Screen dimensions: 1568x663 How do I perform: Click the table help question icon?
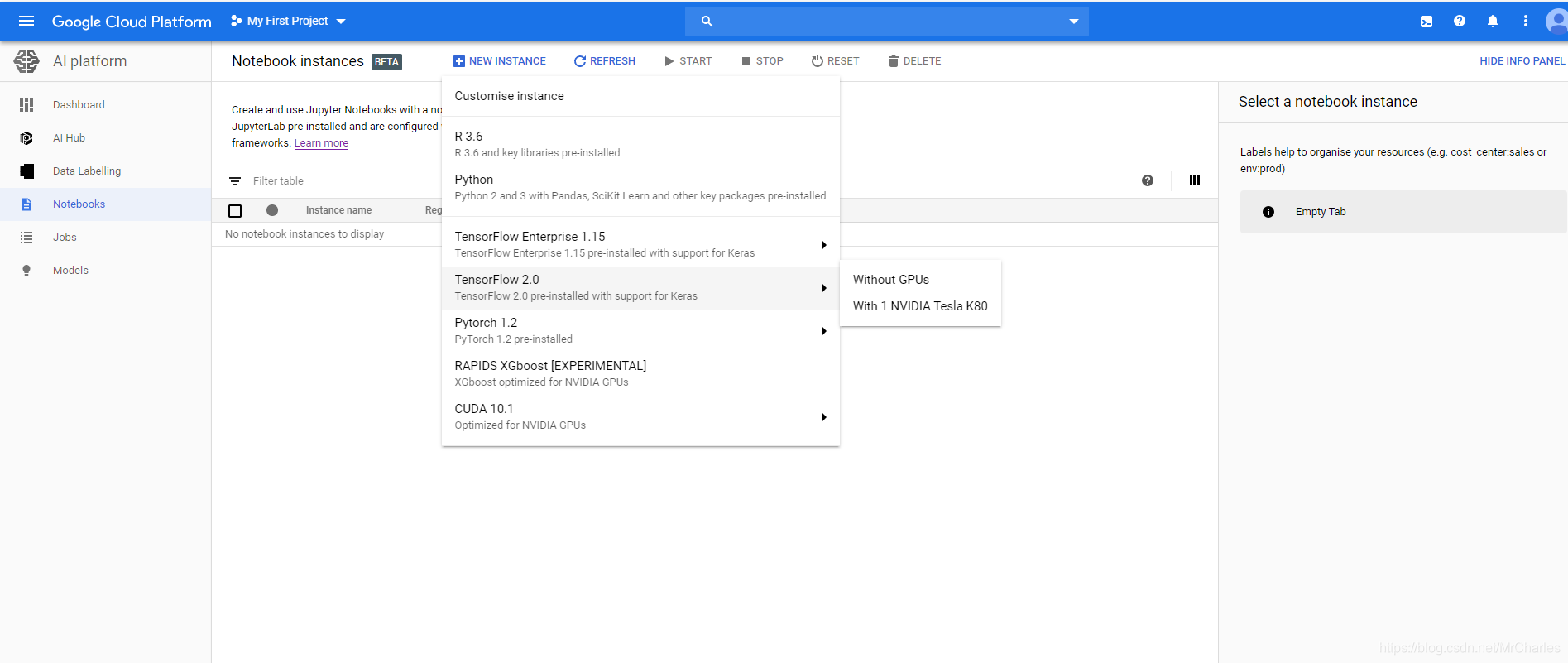point(1148,180)
